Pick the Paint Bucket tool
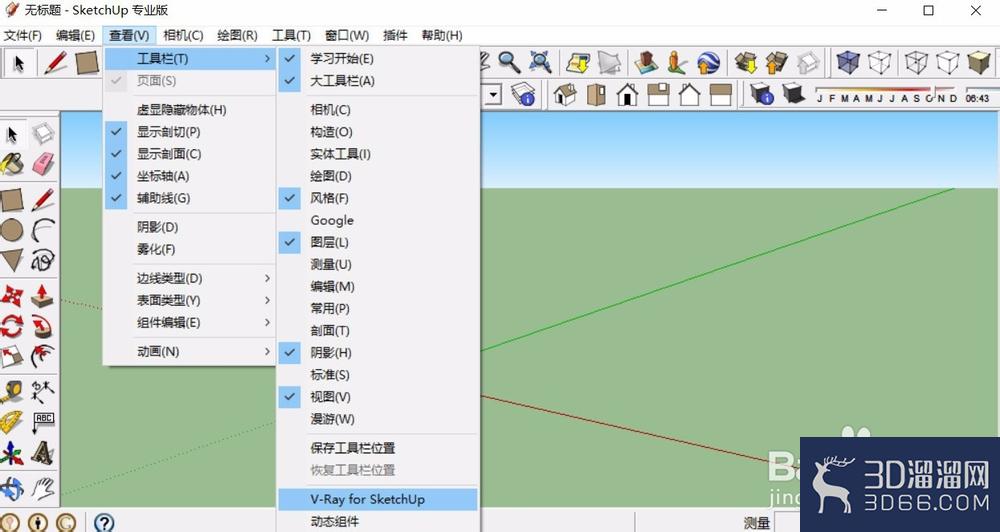 11,165
